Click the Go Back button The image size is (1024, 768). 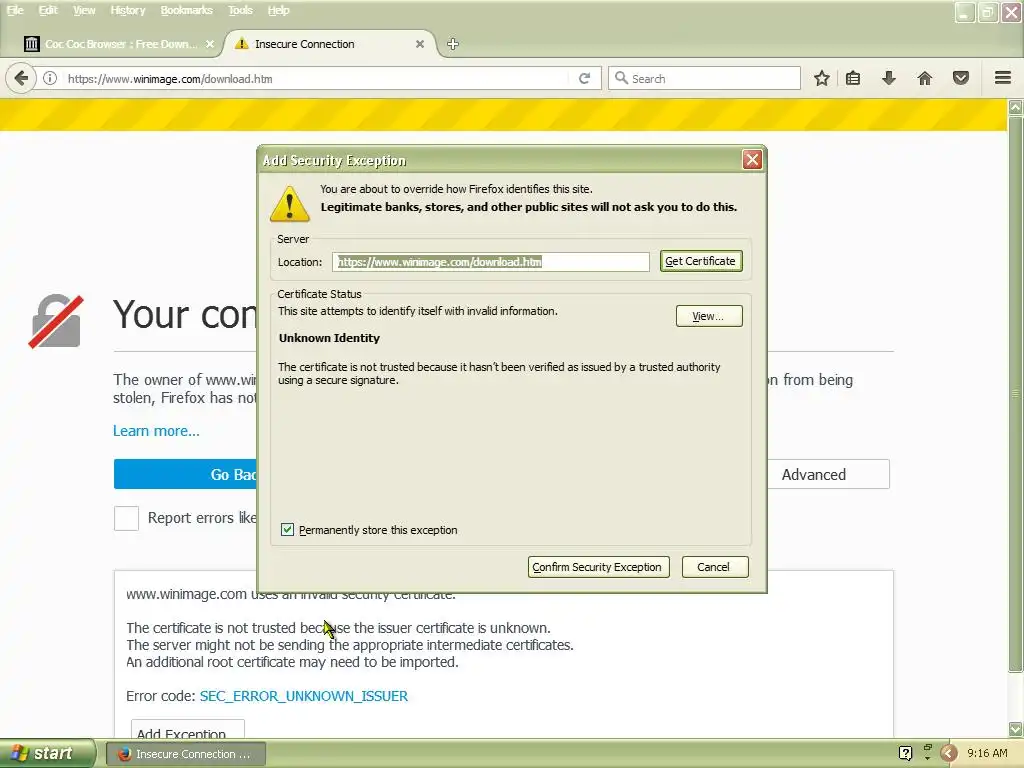click(x=186, y=474)
